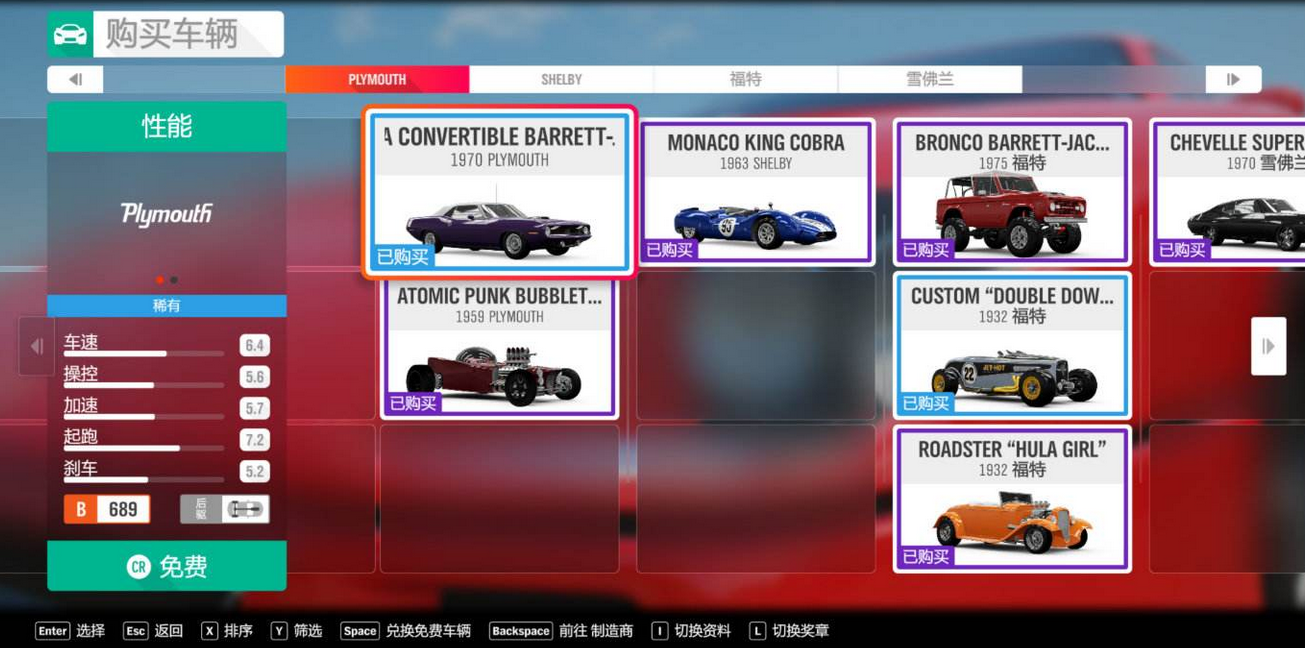Image resolution: width=1305 pixels, height=648 pixels.
Task: Switch to the 福特 tab
Action: click(745, 79)
